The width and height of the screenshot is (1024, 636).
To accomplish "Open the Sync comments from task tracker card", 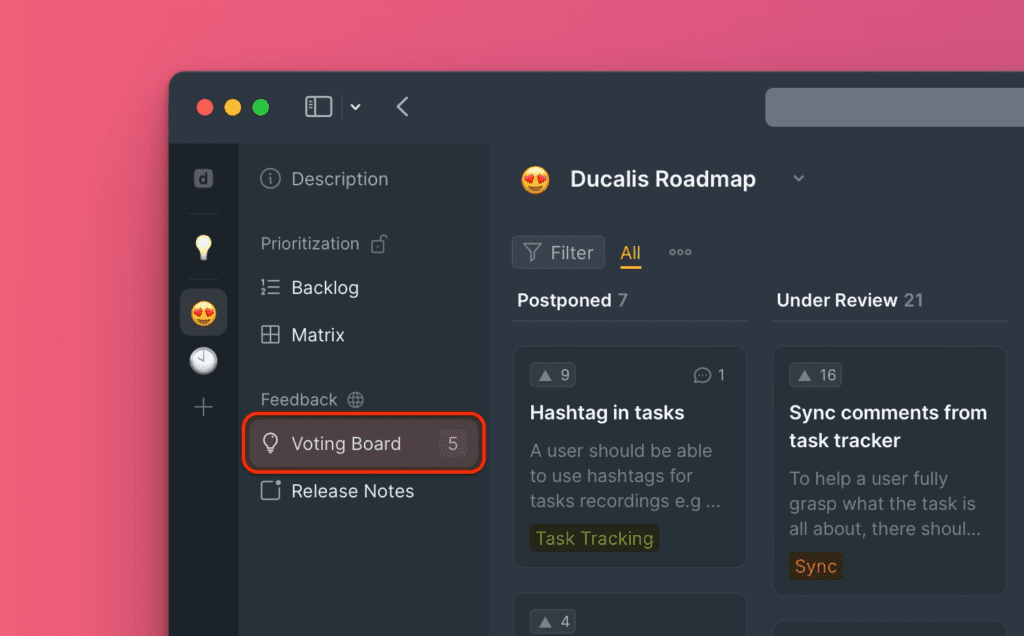I will tap(888, 426).
